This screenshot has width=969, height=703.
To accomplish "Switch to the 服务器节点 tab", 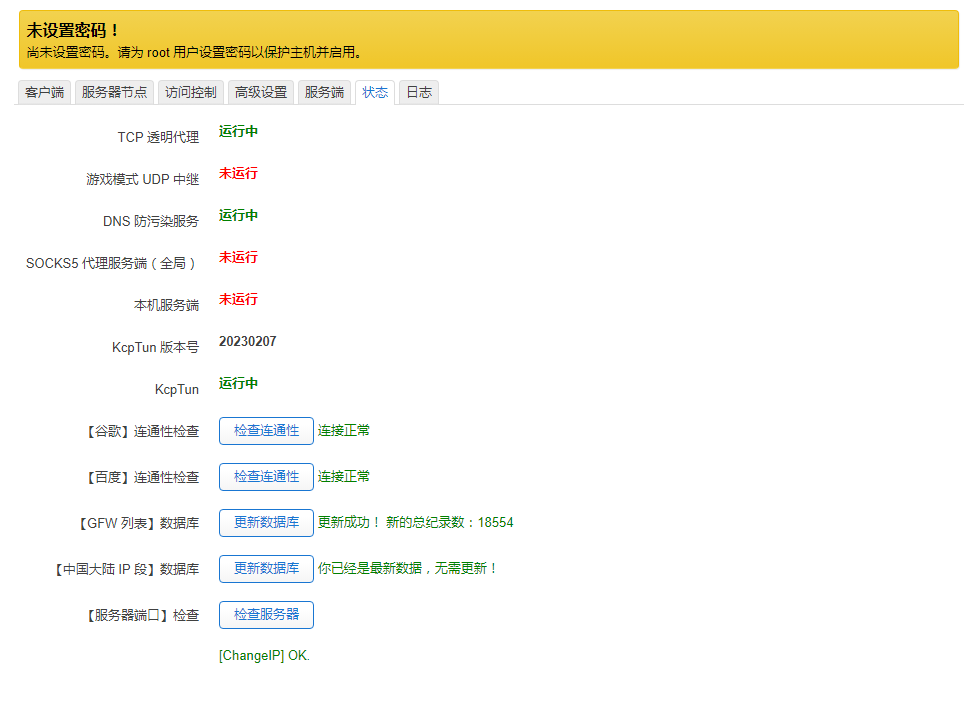I will 114,93.
